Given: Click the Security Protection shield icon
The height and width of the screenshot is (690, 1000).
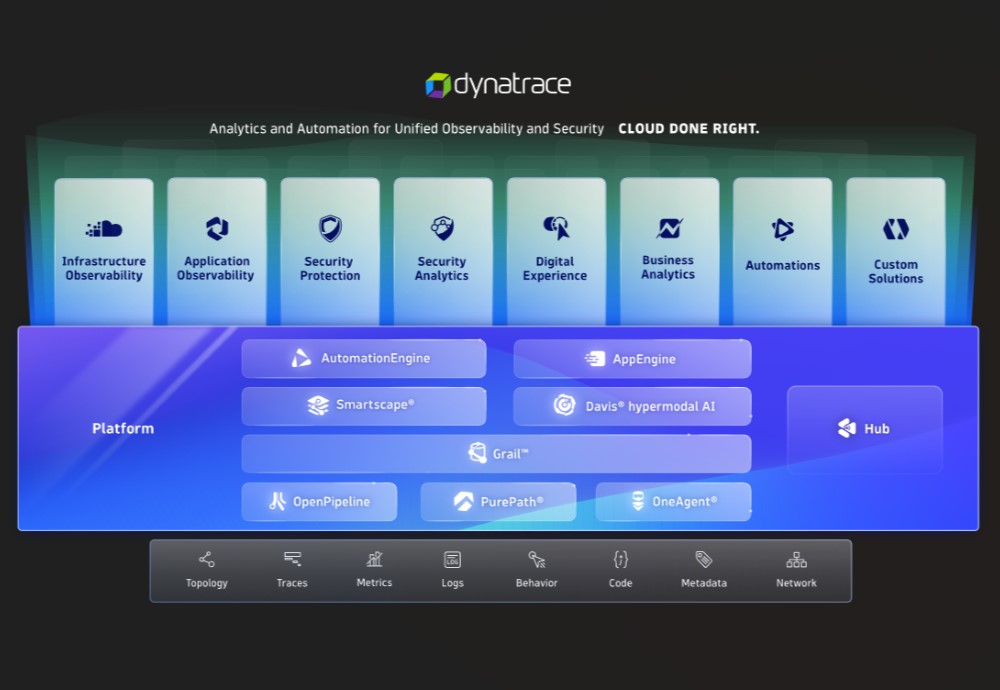Looking at the screenshot, I should point(330,228).
